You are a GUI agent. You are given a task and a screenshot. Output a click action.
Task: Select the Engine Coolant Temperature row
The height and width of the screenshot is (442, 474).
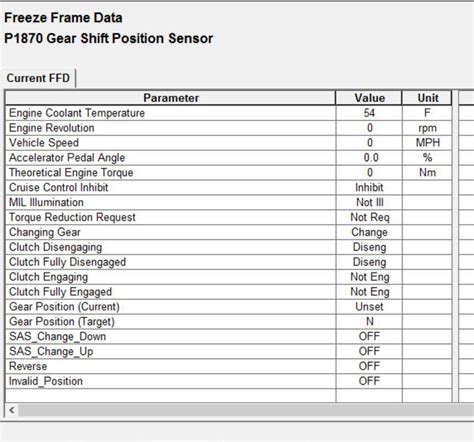pyautogui.click(x=229, y=113)
